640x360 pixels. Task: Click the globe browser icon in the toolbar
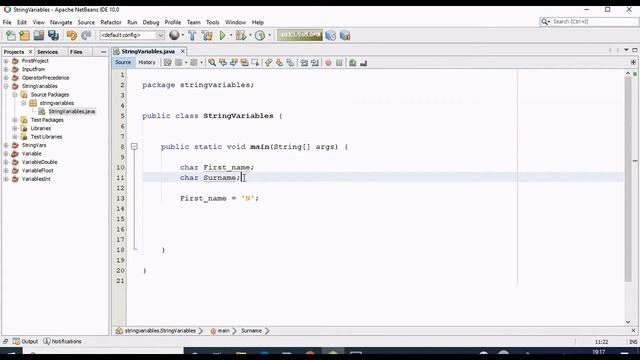point(174,36)
